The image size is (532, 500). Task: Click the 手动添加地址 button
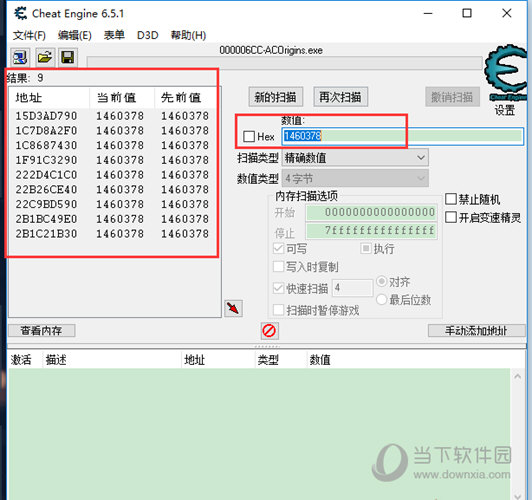(x=476, y=330)
